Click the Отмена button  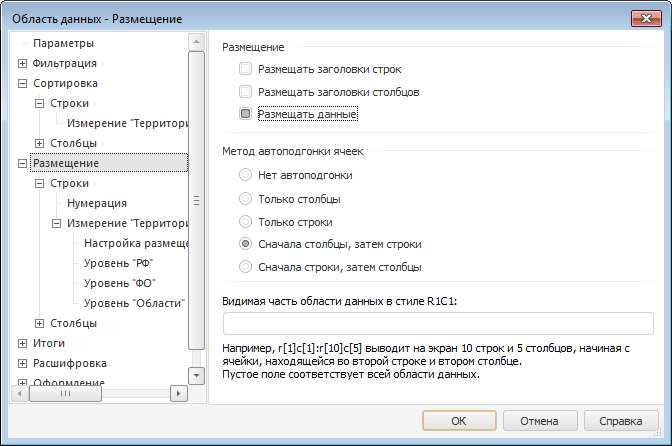(538, 420)
